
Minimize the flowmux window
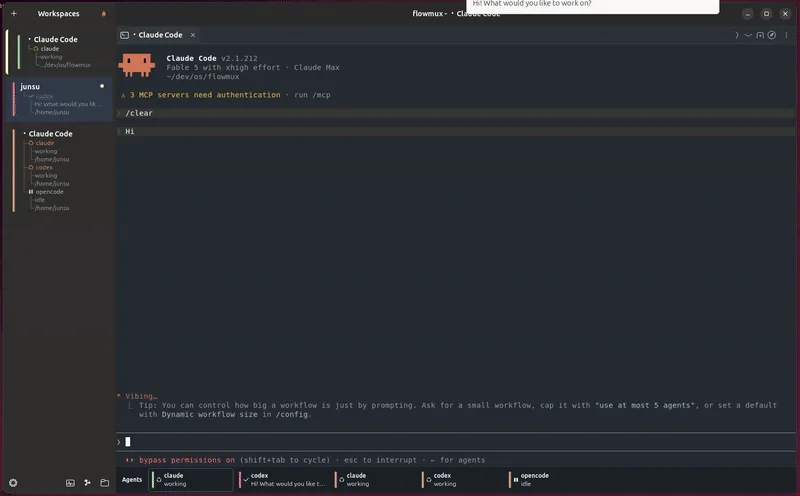pos(747,14)
